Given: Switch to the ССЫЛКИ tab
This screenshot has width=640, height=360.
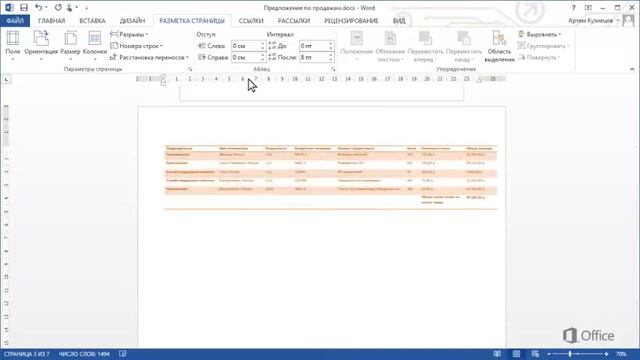Looking at the screenshot, I should (x=251, y=20).
